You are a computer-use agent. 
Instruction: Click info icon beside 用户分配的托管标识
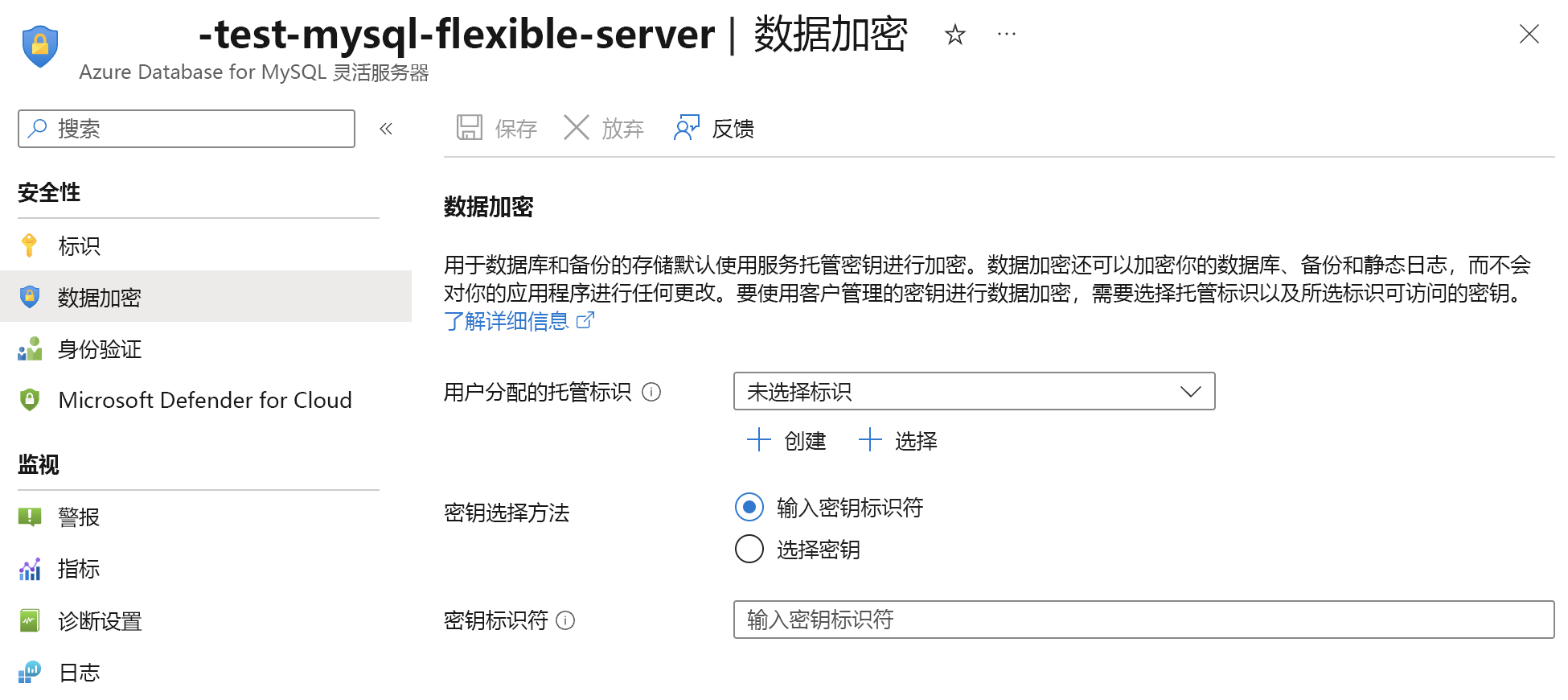coord(651,392)
